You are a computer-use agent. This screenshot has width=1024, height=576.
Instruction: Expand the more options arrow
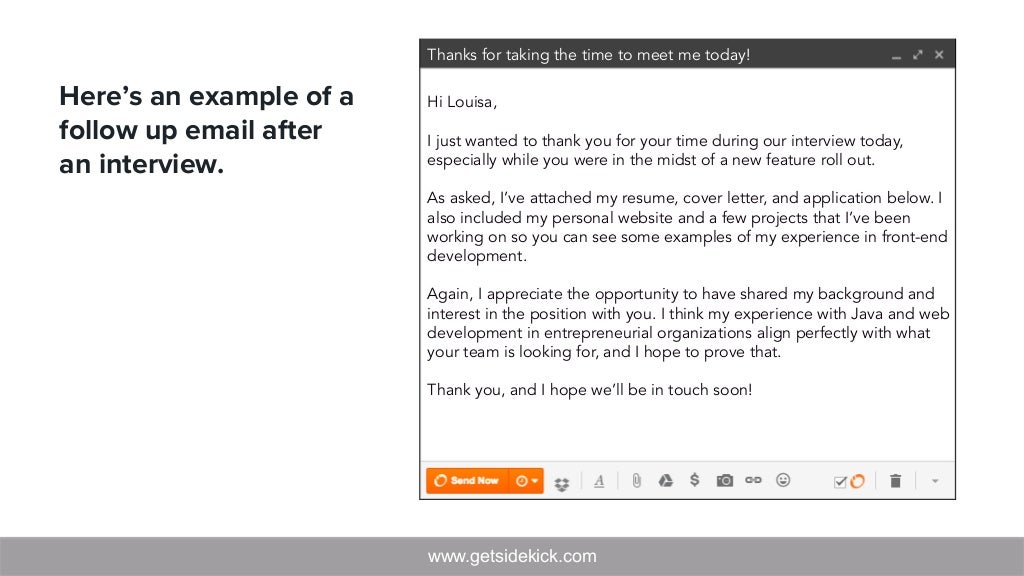point(935,481)
